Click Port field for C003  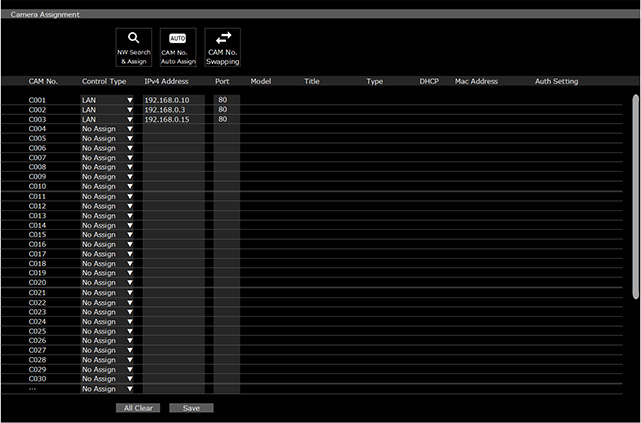[x=226, y=119]
